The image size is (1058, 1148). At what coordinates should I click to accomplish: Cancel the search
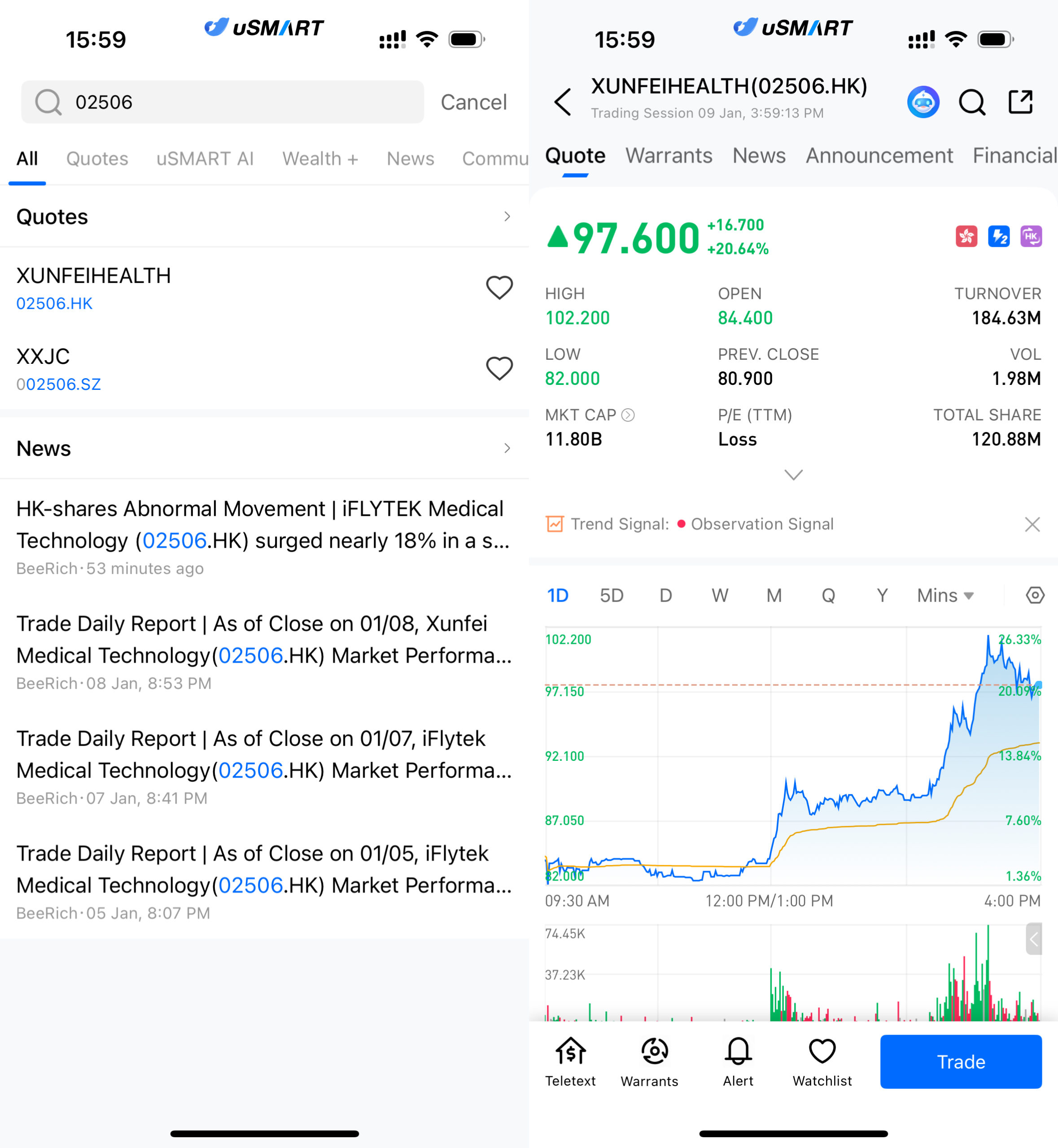473,102
